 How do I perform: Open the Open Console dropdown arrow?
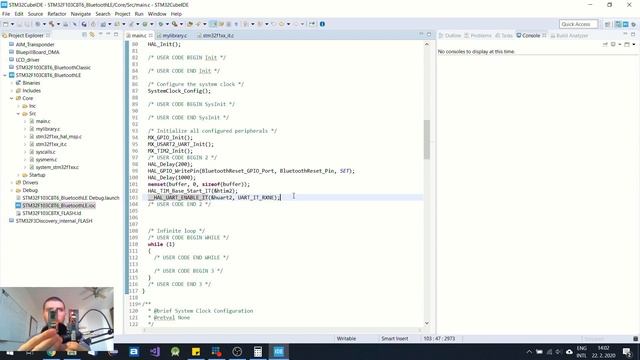pos(634,44)
